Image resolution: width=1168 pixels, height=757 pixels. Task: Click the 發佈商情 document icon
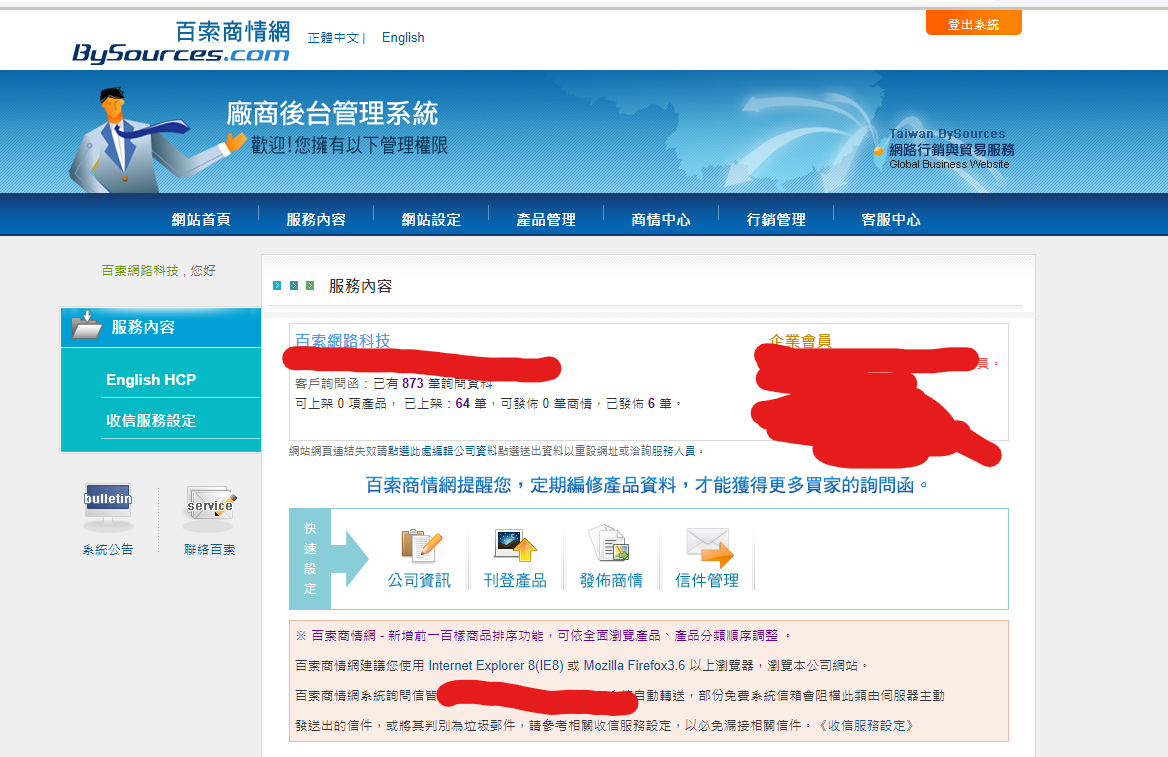click(609, 542)
